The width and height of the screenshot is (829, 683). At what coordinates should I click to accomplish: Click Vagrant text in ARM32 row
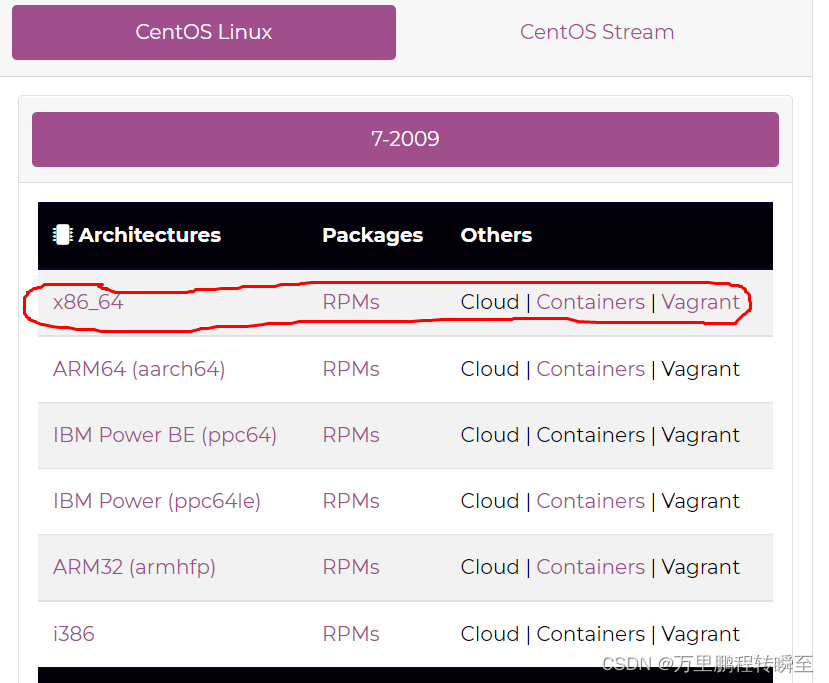[x=701, y=567]
